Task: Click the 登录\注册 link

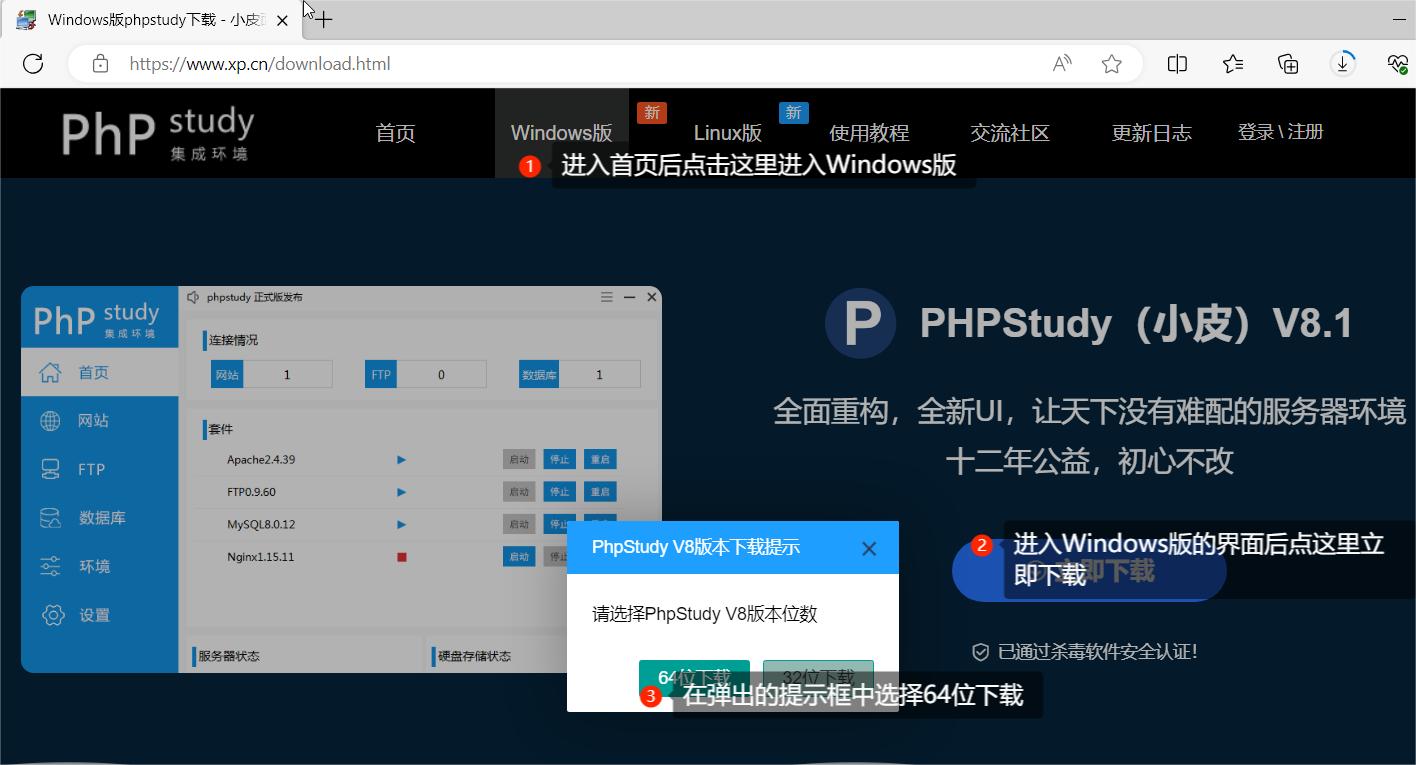Action: (1280, 132)
